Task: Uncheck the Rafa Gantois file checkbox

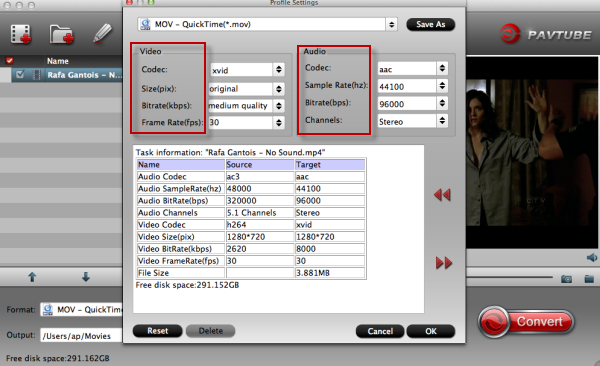Action: [x=20, y=74]
